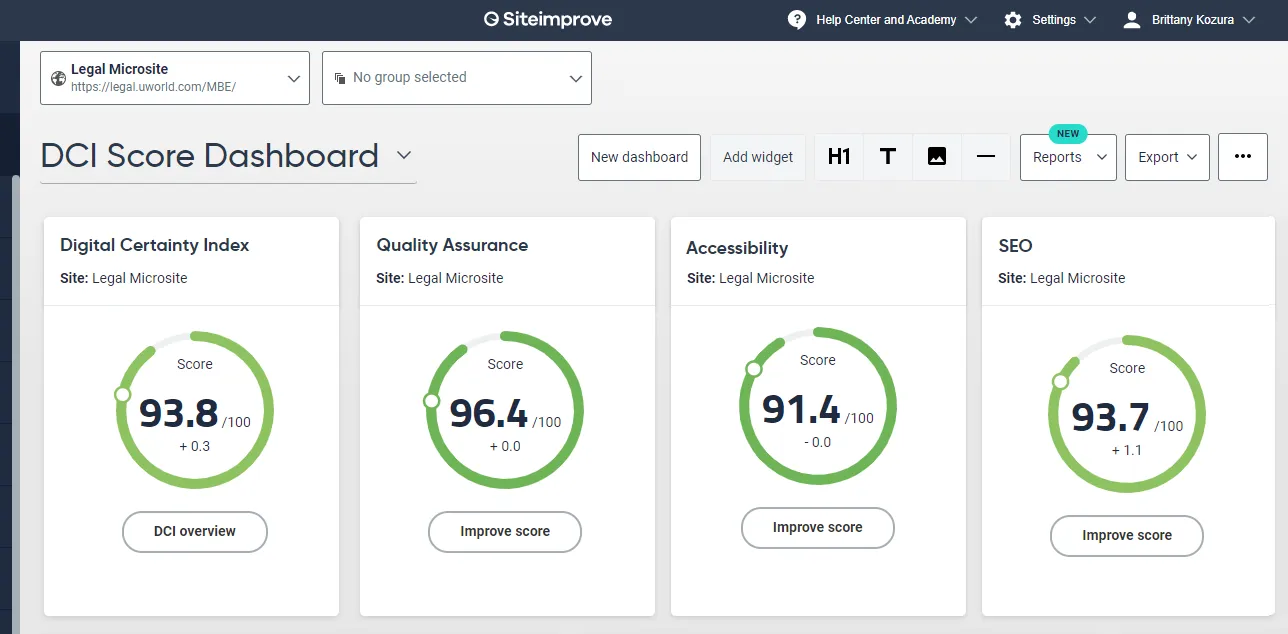Click Improve score under SEO
Screen dimensions: 1288x634
point(1127,535)
